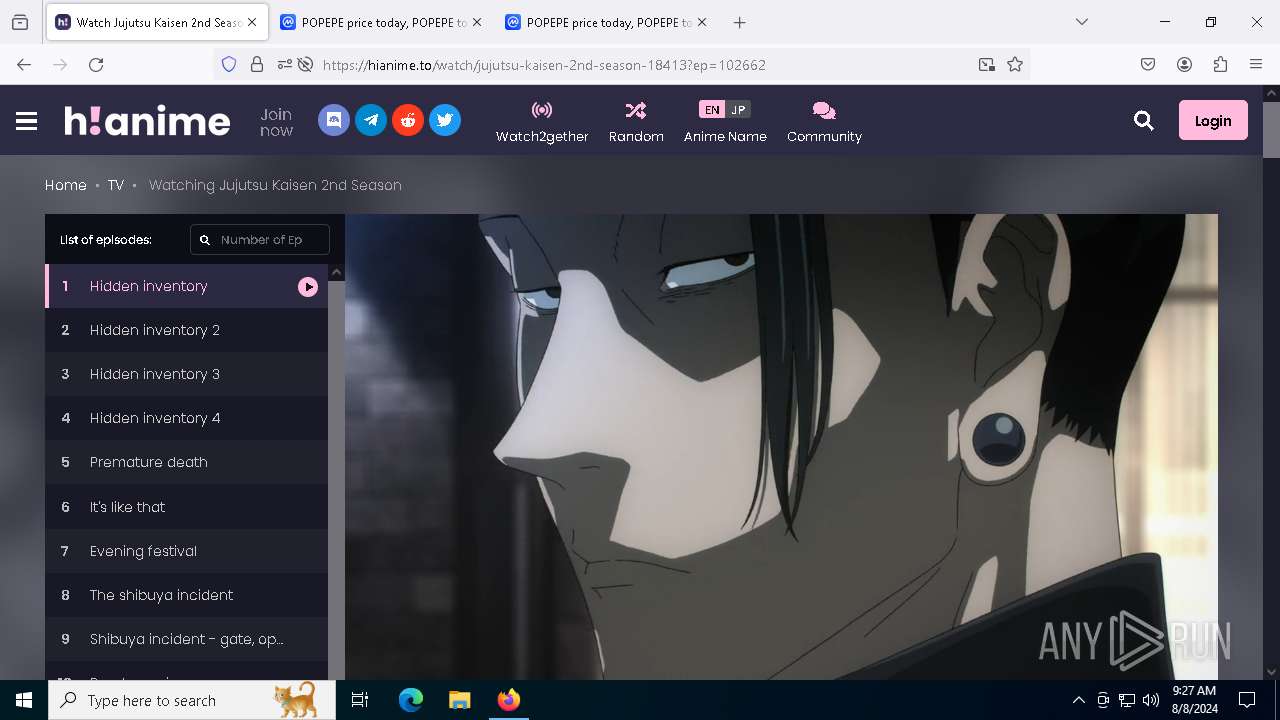This screenshot has width=1280, height=720.
Task: Close the Jujutsu Kaisen tab
Action: [252, 22]
